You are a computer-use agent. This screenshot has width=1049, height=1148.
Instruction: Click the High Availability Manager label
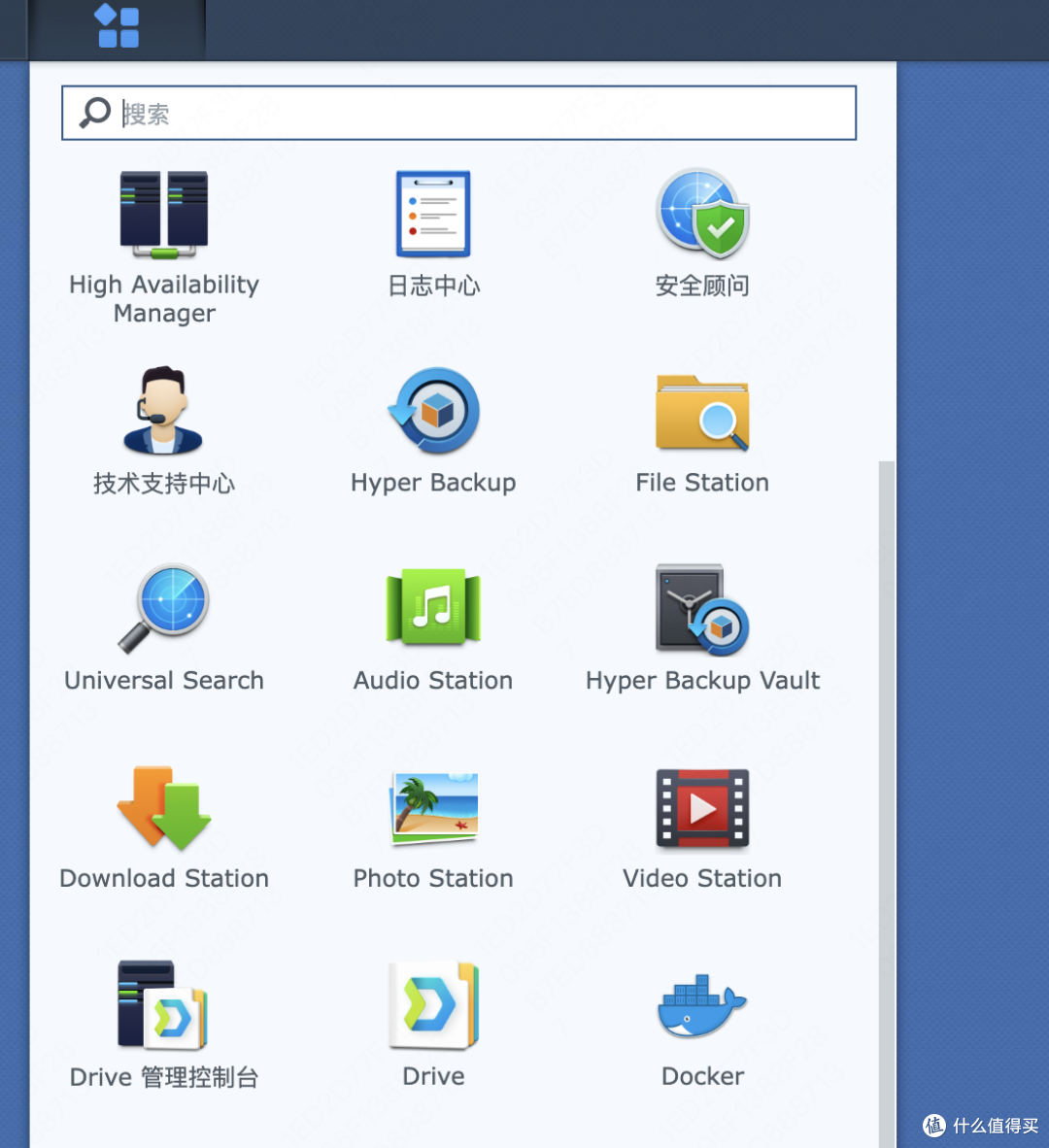164,299
